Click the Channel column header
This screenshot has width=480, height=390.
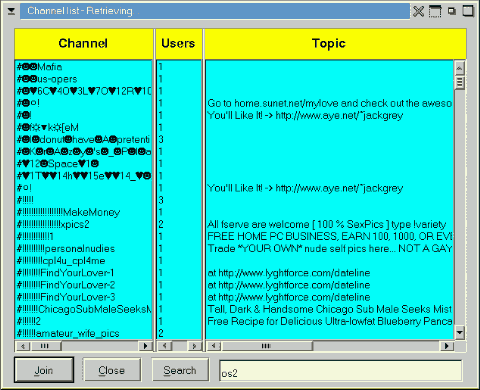83,44
